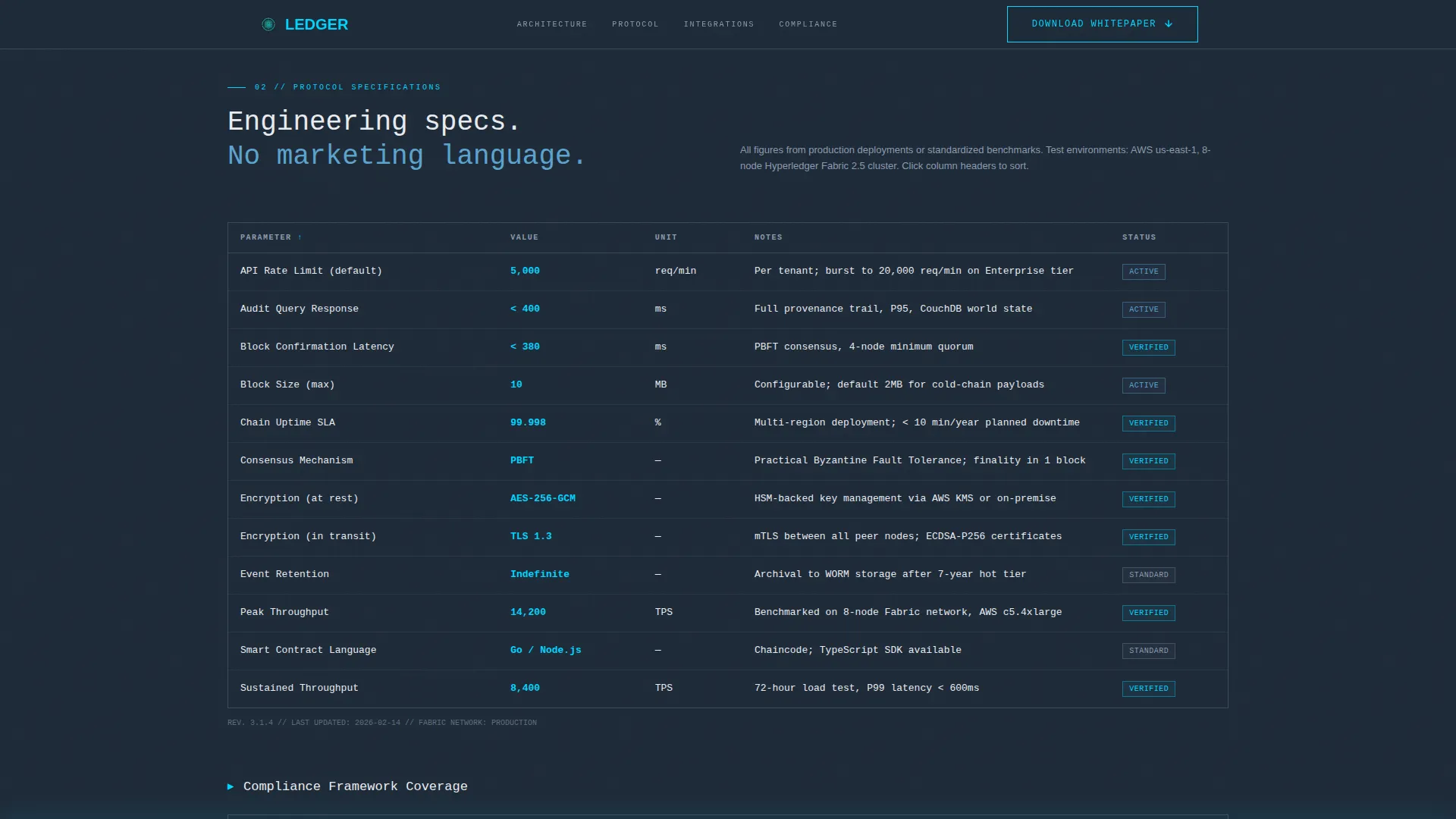The height and width of the screenshot is (819, 1456).
Task: Click ACTIVE badge in Block Size row
Action: (x=1144, y=385)
